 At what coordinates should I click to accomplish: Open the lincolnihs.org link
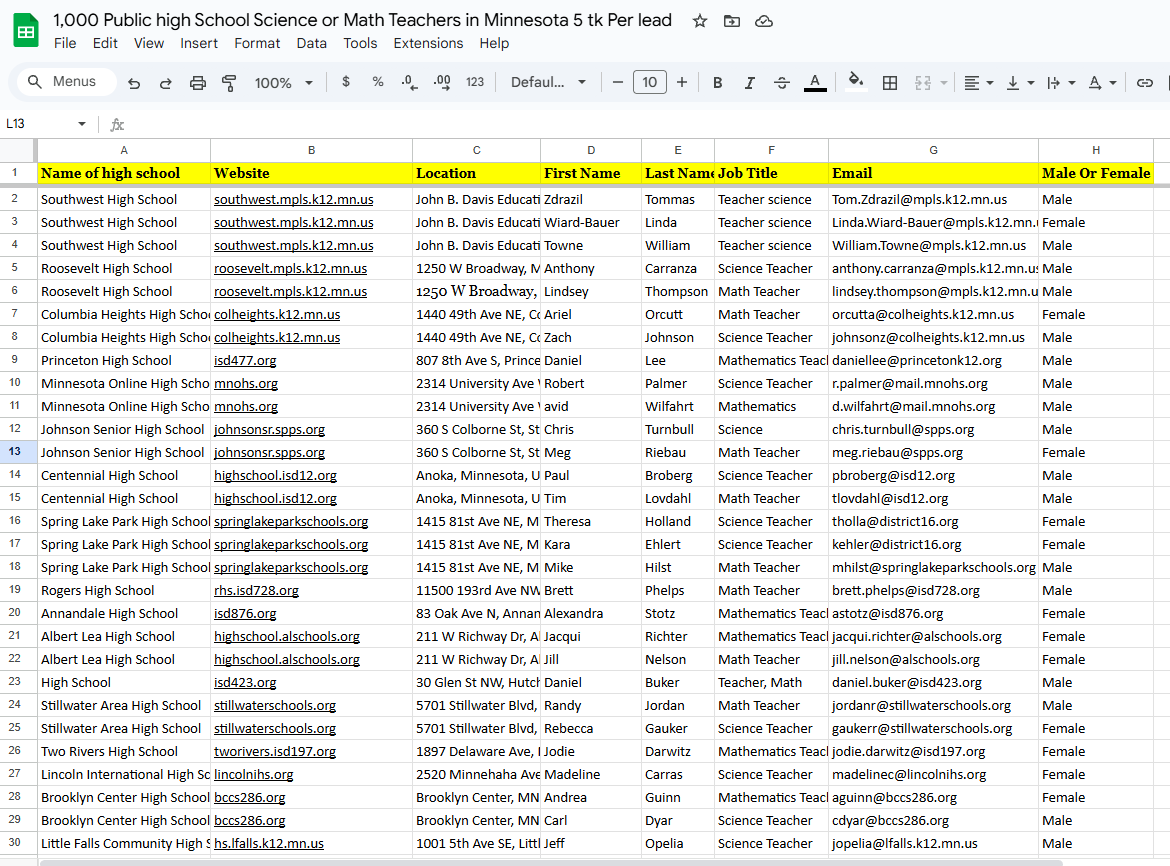click(x=254, y=774)
